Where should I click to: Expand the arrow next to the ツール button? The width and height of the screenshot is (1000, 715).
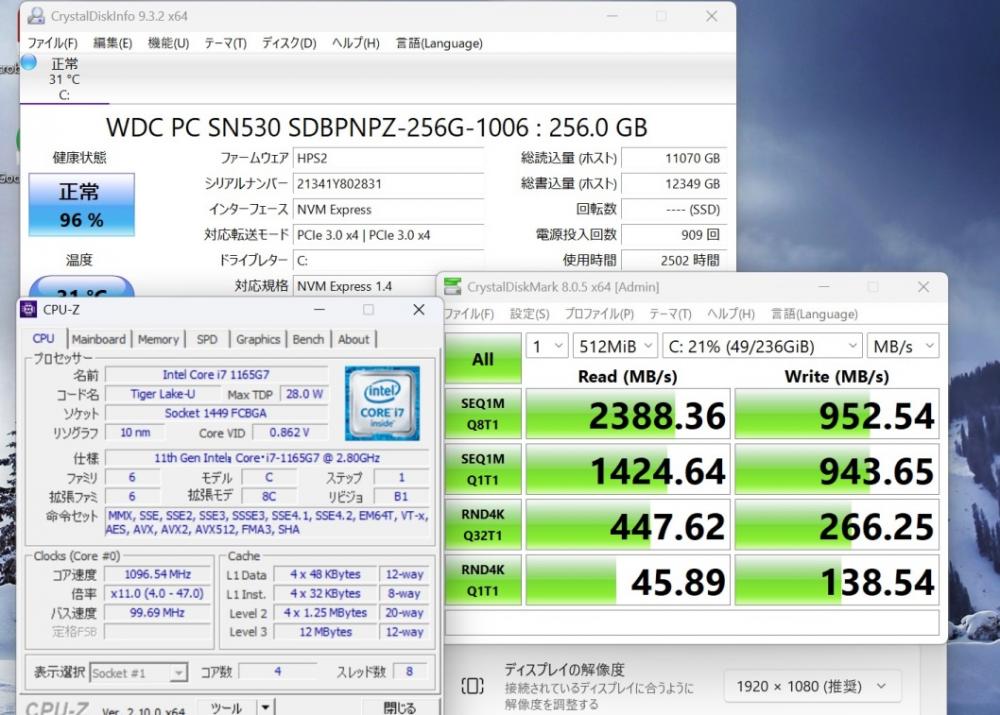click(265, 707)
